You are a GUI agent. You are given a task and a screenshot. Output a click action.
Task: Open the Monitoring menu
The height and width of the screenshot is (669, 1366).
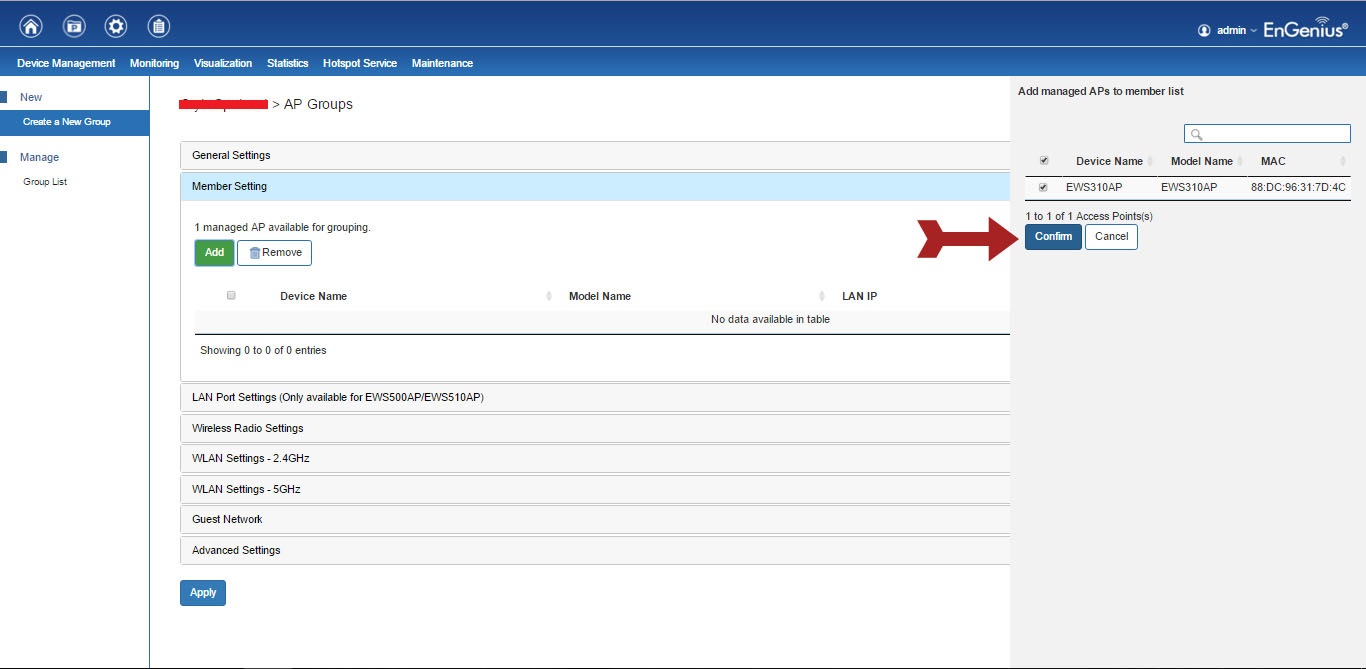click(154, 63)
